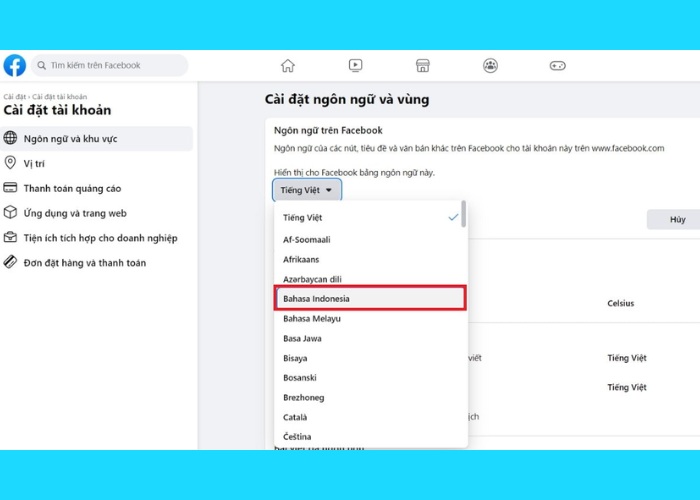
Task: Expand the Tiếng Việt language dropdown button
Action: pos(308,190)
